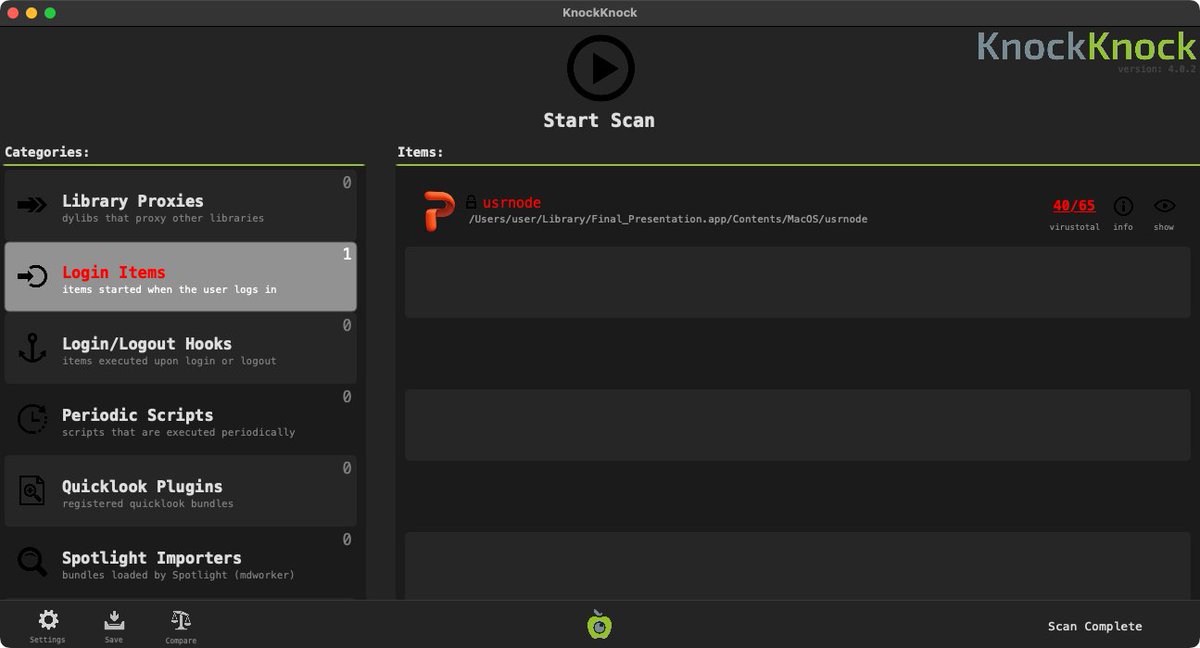Click the clock icon for Periodic Scripts
Viewport: 1200px width, 648px height.
32,420
